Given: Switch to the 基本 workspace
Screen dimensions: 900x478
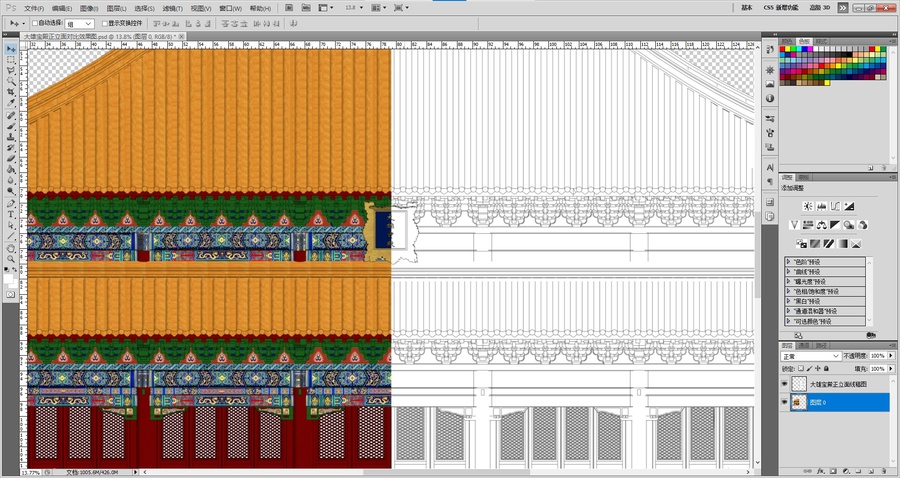Looking at the screenshot, I should tap(747, 8).
